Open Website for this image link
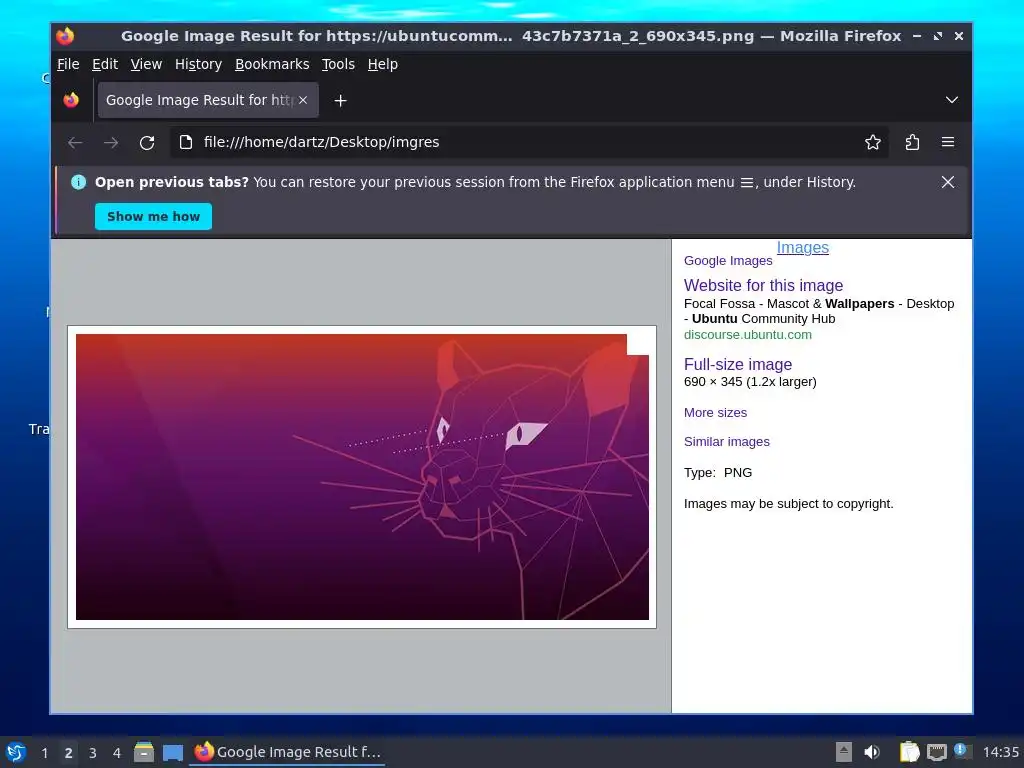The image size is (1024, 768). click(x=763, y=285)
